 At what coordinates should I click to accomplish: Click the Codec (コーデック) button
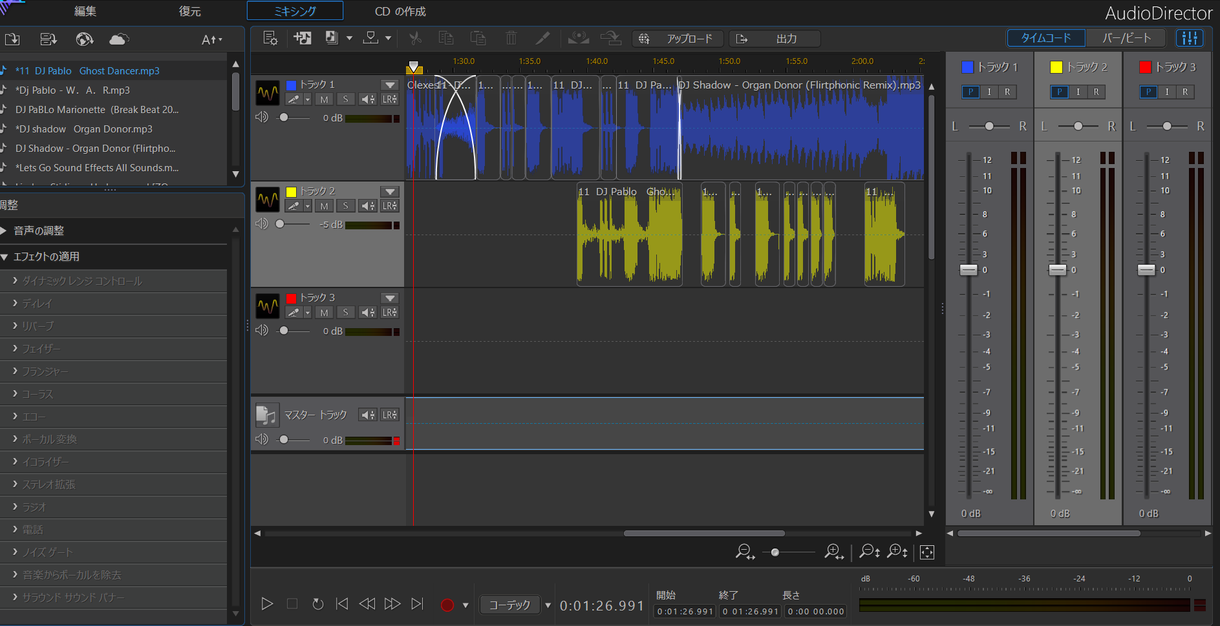tap(510, 605)
